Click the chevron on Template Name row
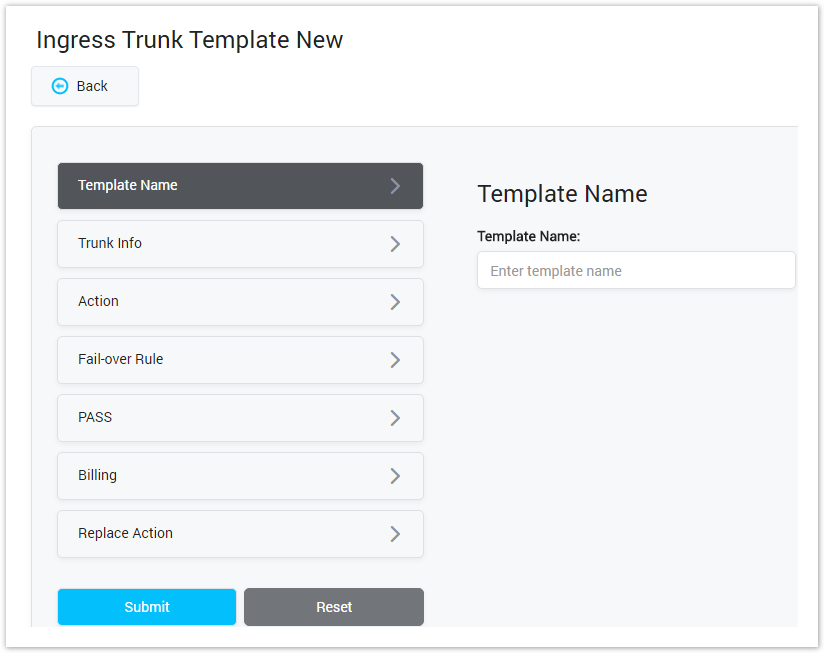This screenshot has height=653, width=824. tap(395, 186)
